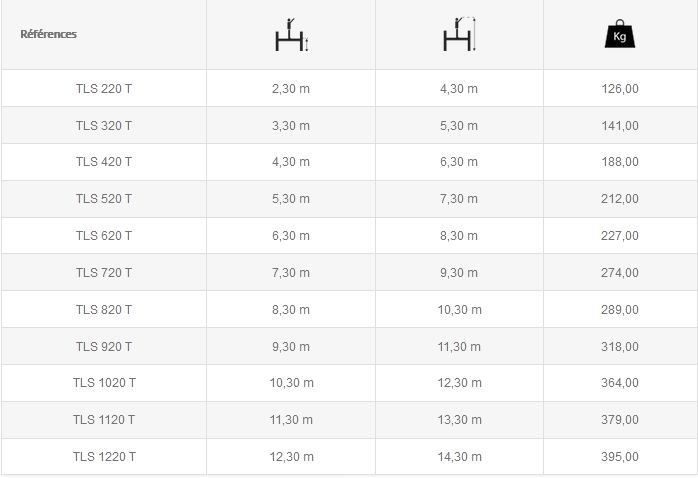Viewport: 698px width, 478px height.
Task: Click the platform height scaffold icon
Action: click(x=291, y=35)
